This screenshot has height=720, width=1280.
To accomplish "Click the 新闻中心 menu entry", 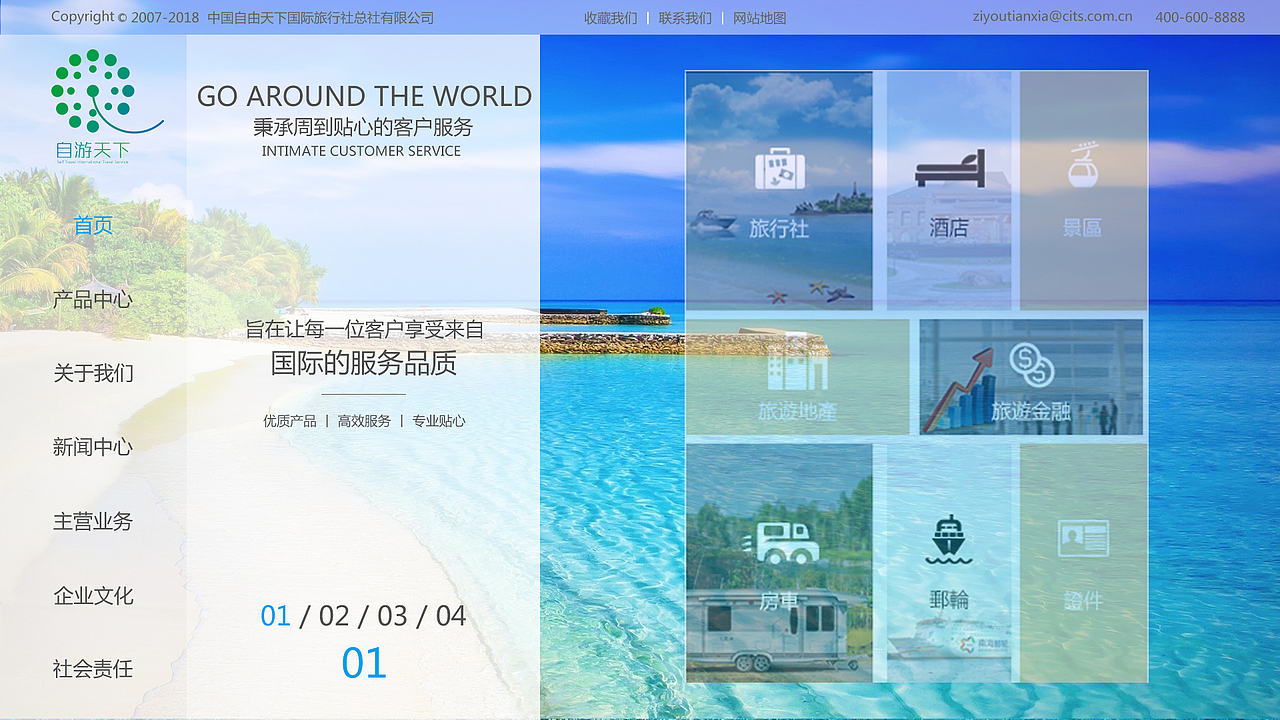I will [92, 447].
